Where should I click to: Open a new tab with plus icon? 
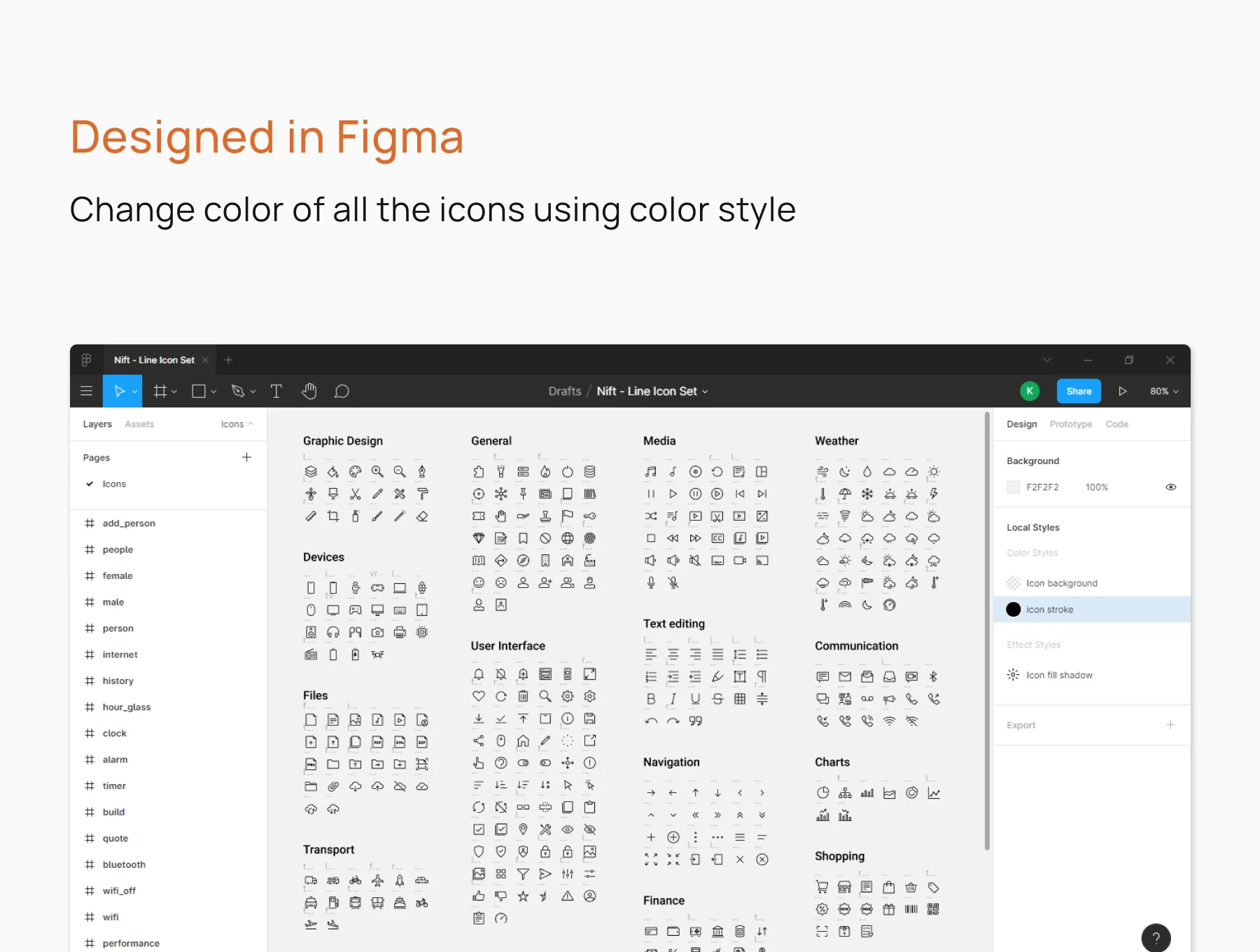[228, 360]
